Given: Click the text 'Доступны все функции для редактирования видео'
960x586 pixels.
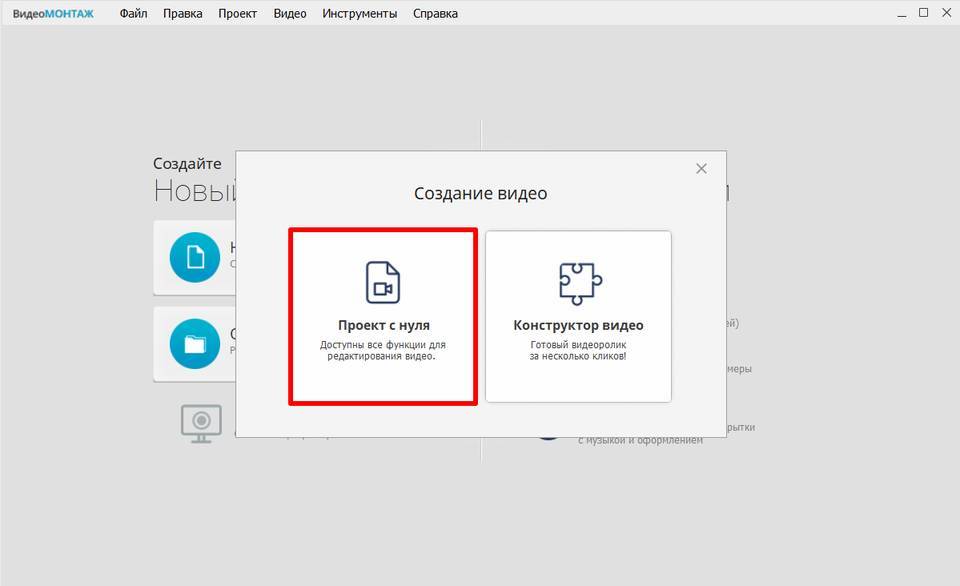Looking at the screenshot, I should click(x=383, y=350).
